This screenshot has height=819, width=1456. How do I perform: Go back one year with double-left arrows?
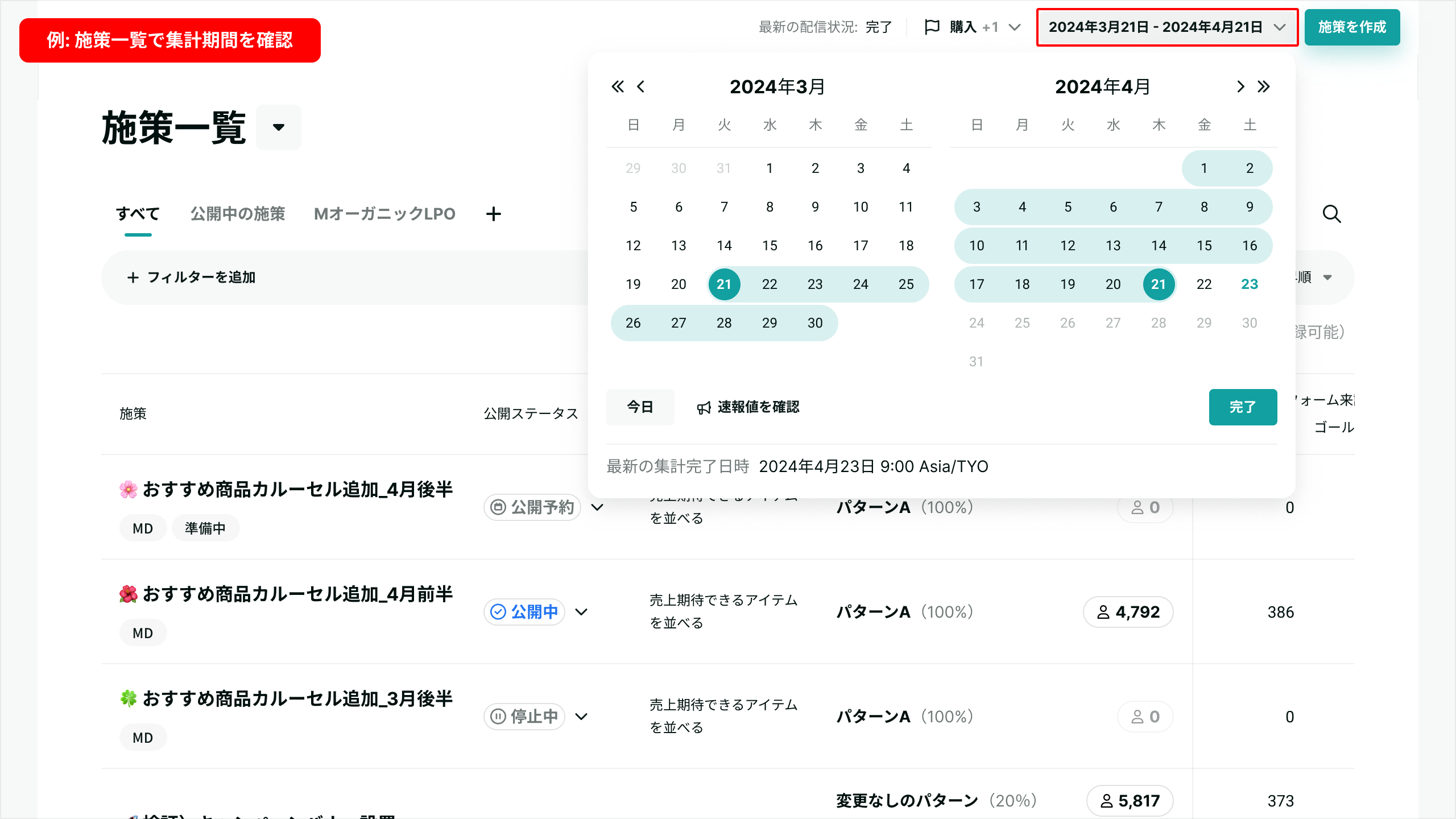tap(618, 86)
